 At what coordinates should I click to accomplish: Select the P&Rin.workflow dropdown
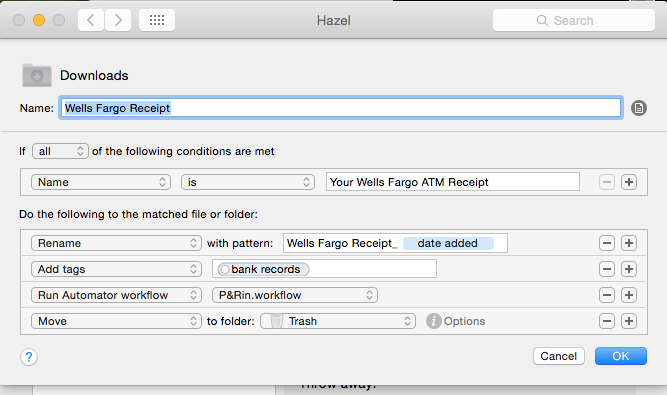pyautogui.click(x=295, y=295)
